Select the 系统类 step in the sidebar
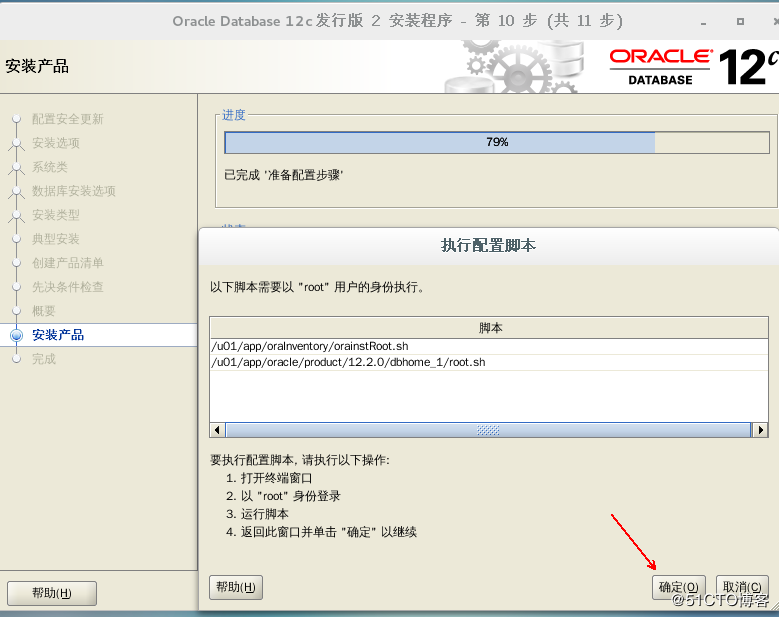This screenshot has height=617, width=779. pos(50,167)
